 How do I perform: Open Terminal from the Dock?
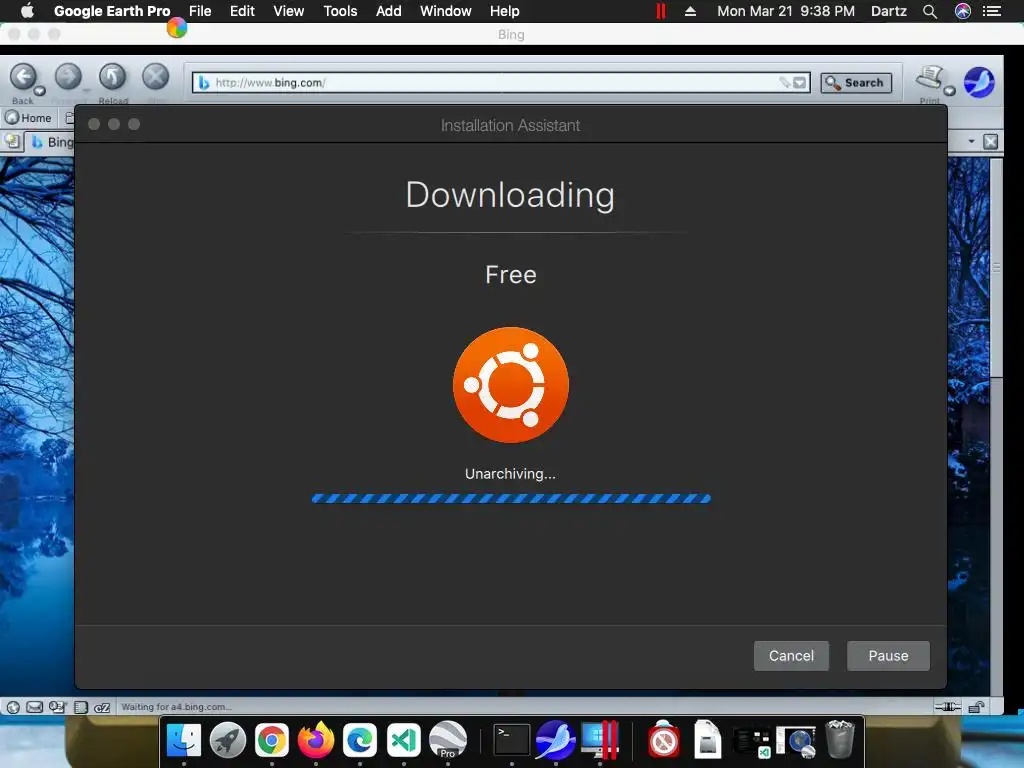pos(511,740)
